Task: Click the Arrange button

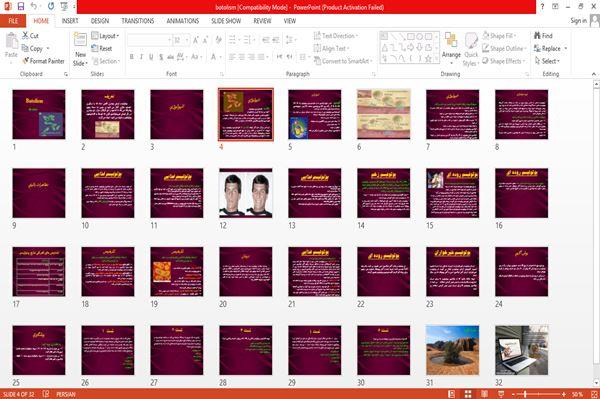Action: [451, 47]
